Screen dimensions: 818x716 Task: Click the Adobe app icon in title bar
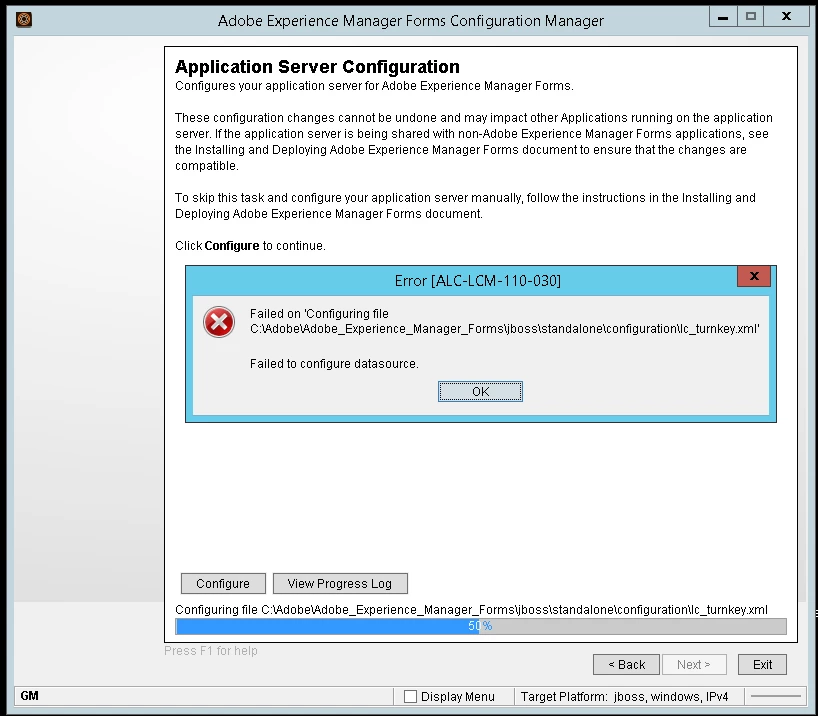point(24,20)
